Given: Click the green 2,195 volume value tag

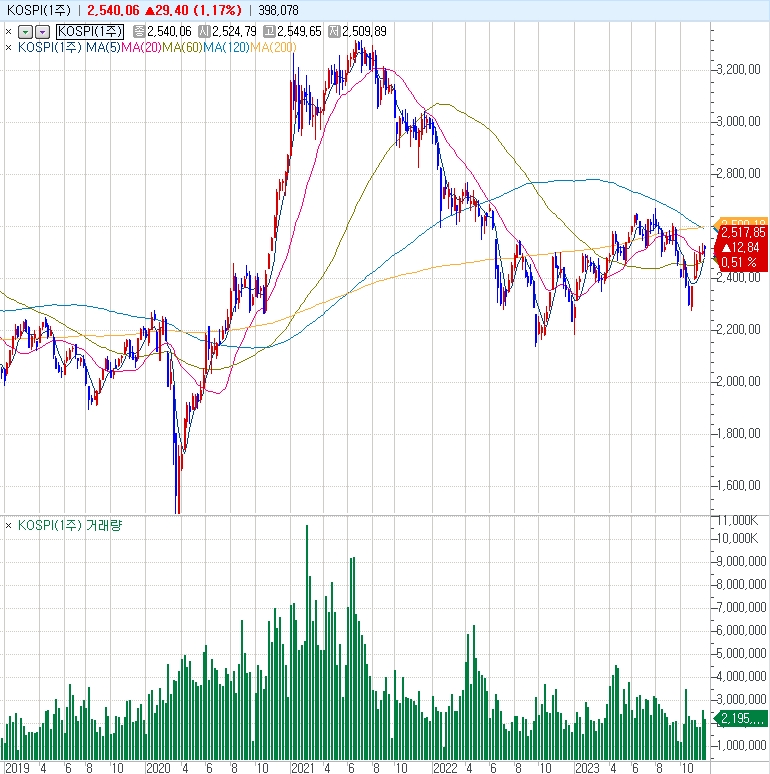Looking at the screenshot, I should [742, 718].
